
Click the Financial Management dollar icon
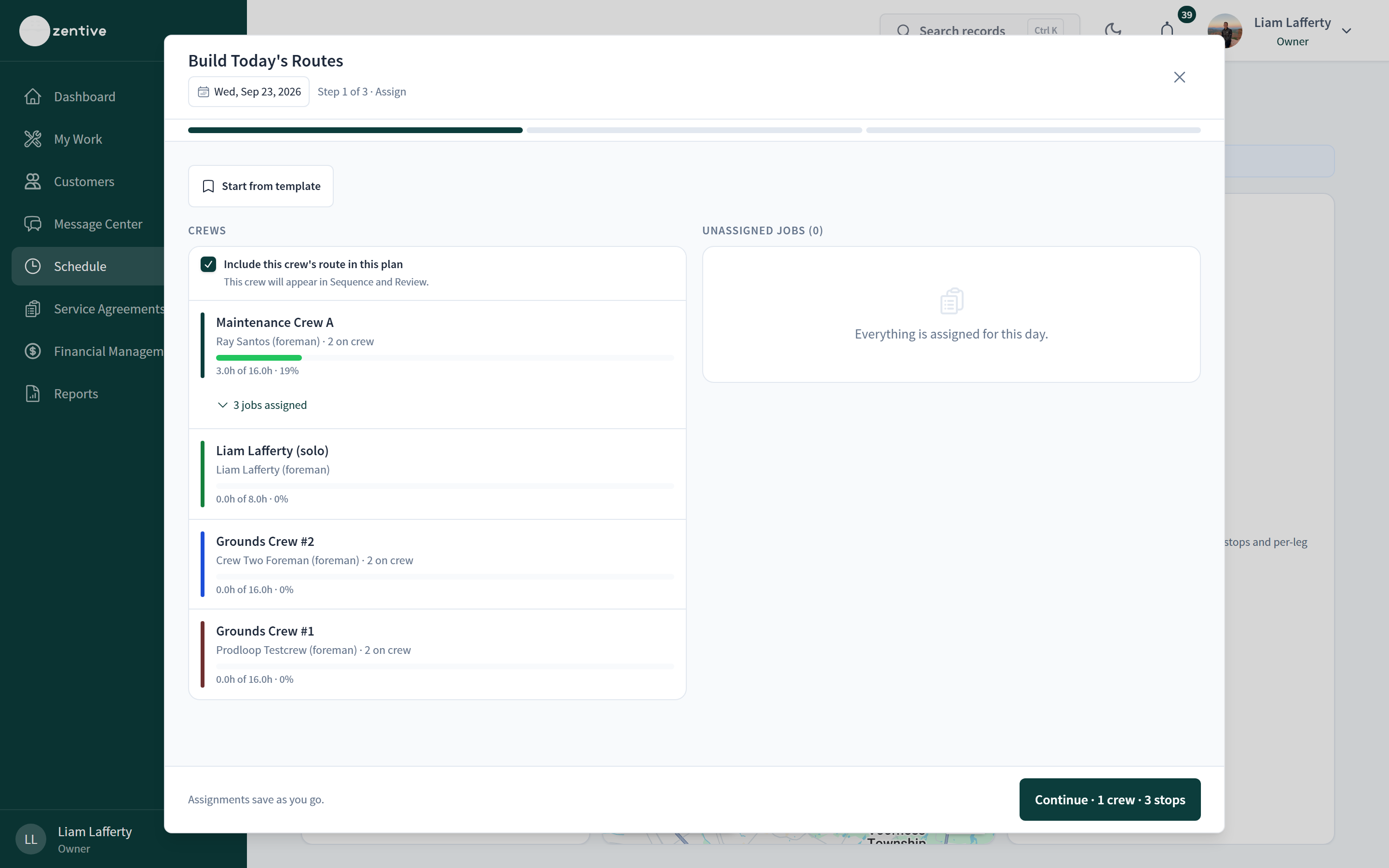(x=33, y=352)
